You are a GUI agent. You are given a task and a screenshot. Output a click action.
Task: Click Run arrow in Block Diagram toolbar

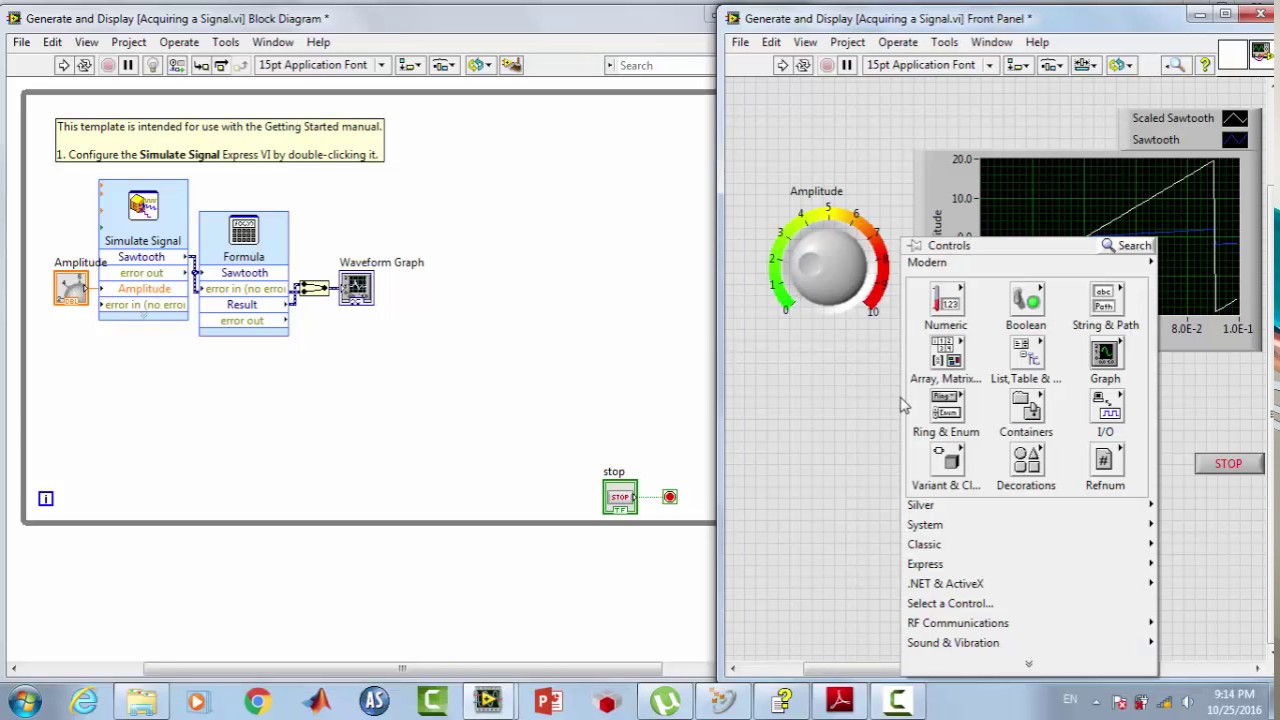pos(63,65)
